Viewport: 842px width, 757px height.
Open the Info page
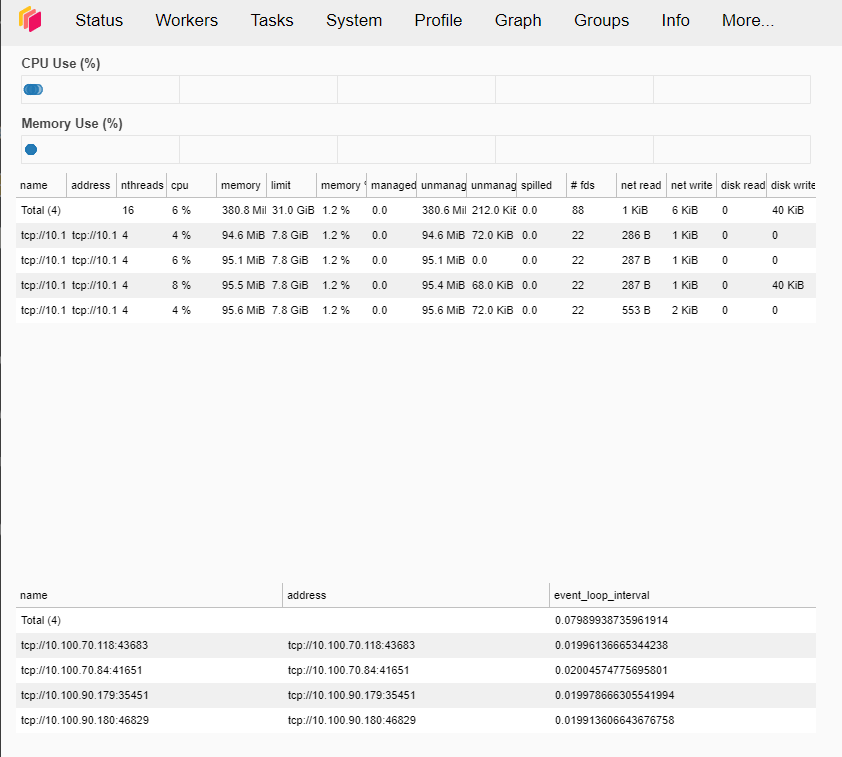point(675,20)
